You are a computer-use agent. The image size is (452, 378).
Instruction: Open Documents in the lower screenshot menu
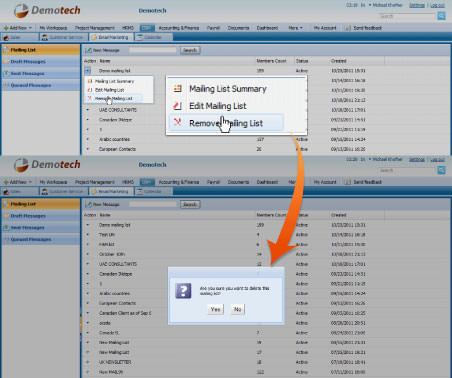point(238,182)
